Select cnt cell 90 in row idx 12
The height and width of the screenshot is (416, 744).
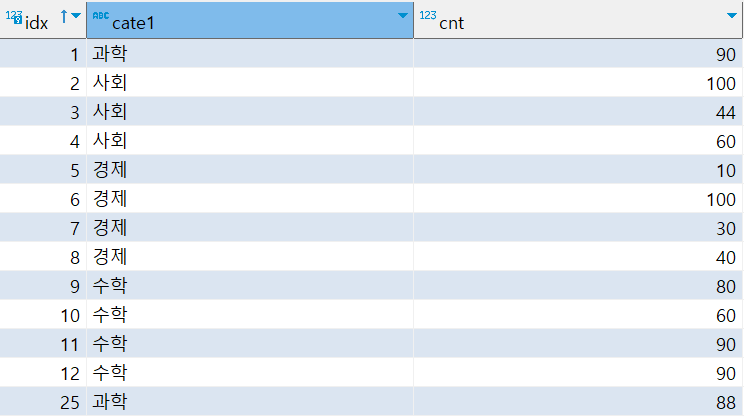(x=578, y=372)
